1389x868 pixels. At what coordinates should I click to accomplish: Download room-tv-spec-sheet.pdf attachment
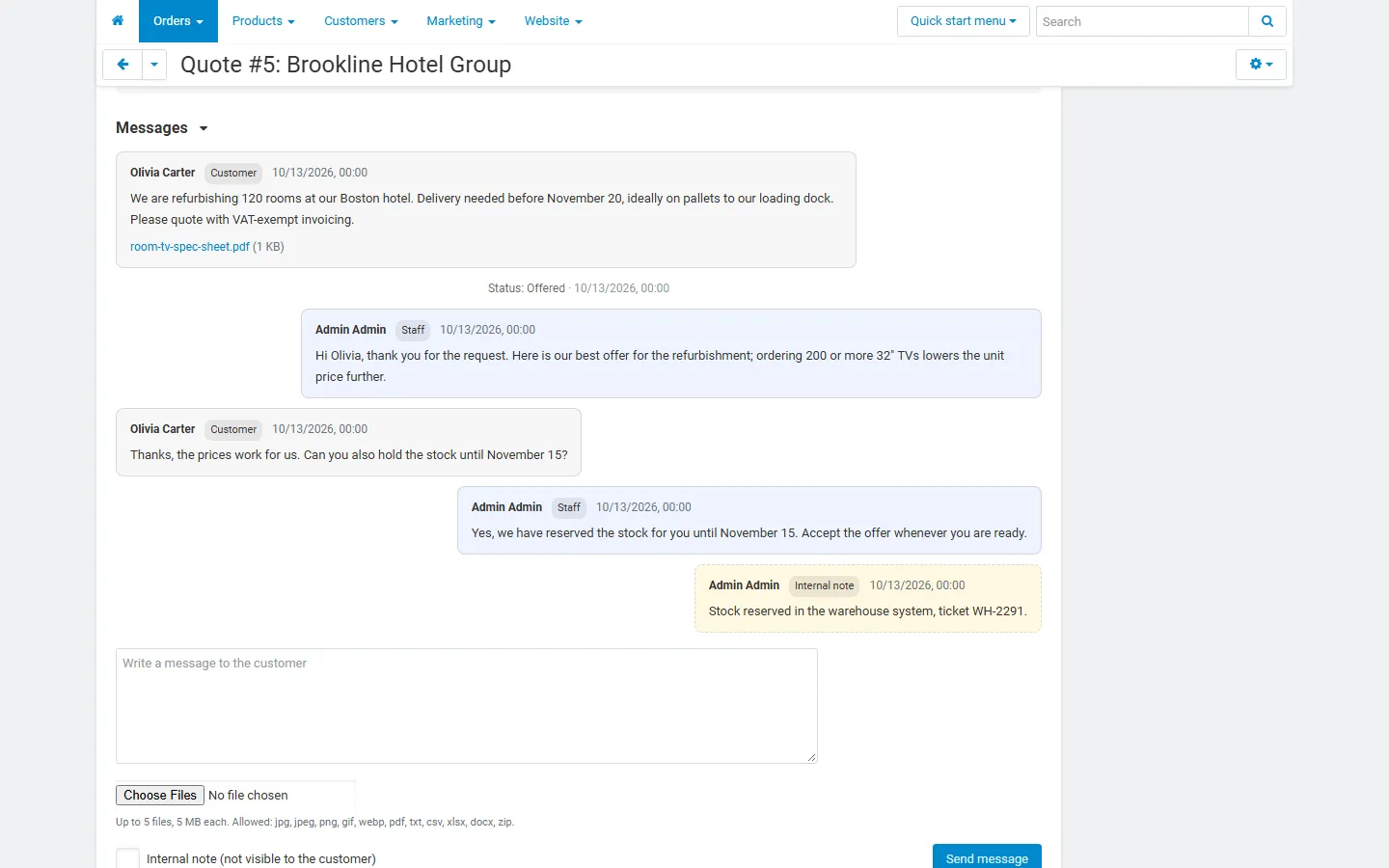pos(190,247)
